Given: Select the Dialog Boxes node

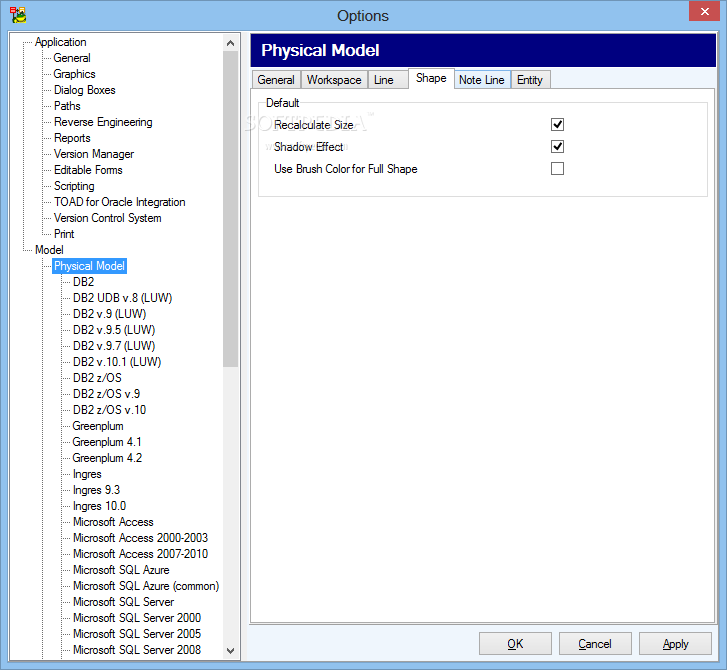Looking at the screenshot, I should click(84, 90).
